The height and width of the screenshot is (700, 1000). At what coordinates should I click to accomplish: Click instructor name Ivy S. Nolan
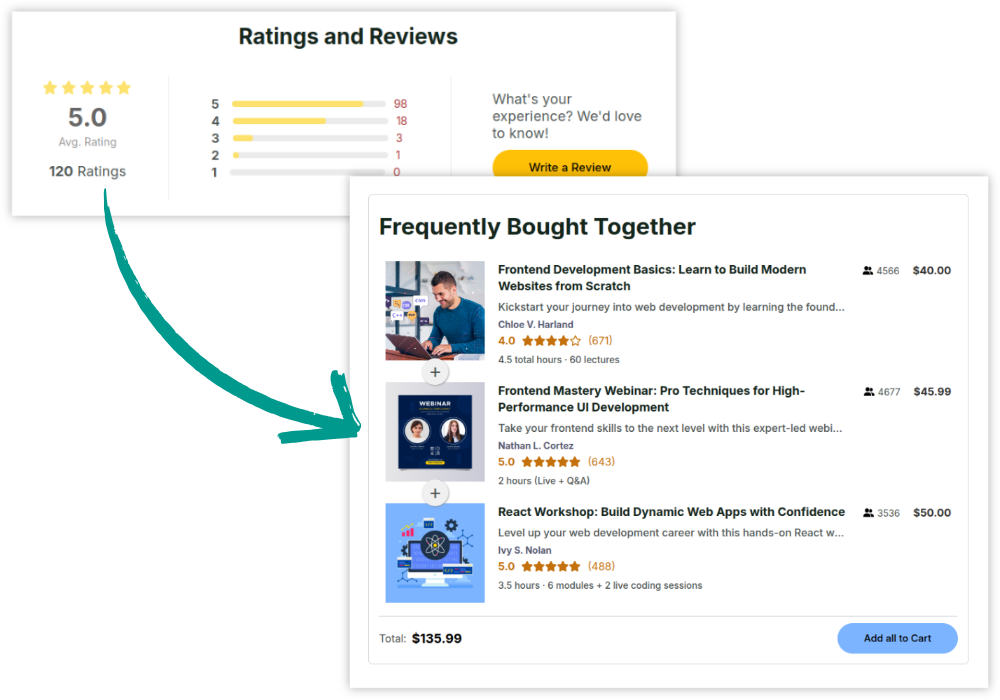(x=525, y=550)
